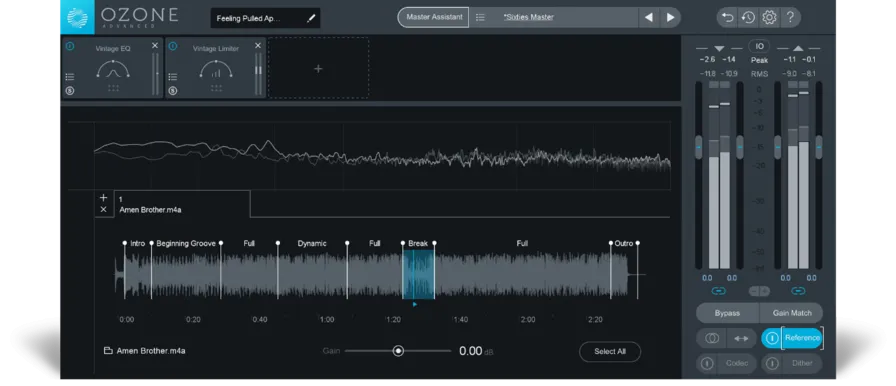Click the reference Gain slider knob
This screenshot has height=386, width=896.
398,351
